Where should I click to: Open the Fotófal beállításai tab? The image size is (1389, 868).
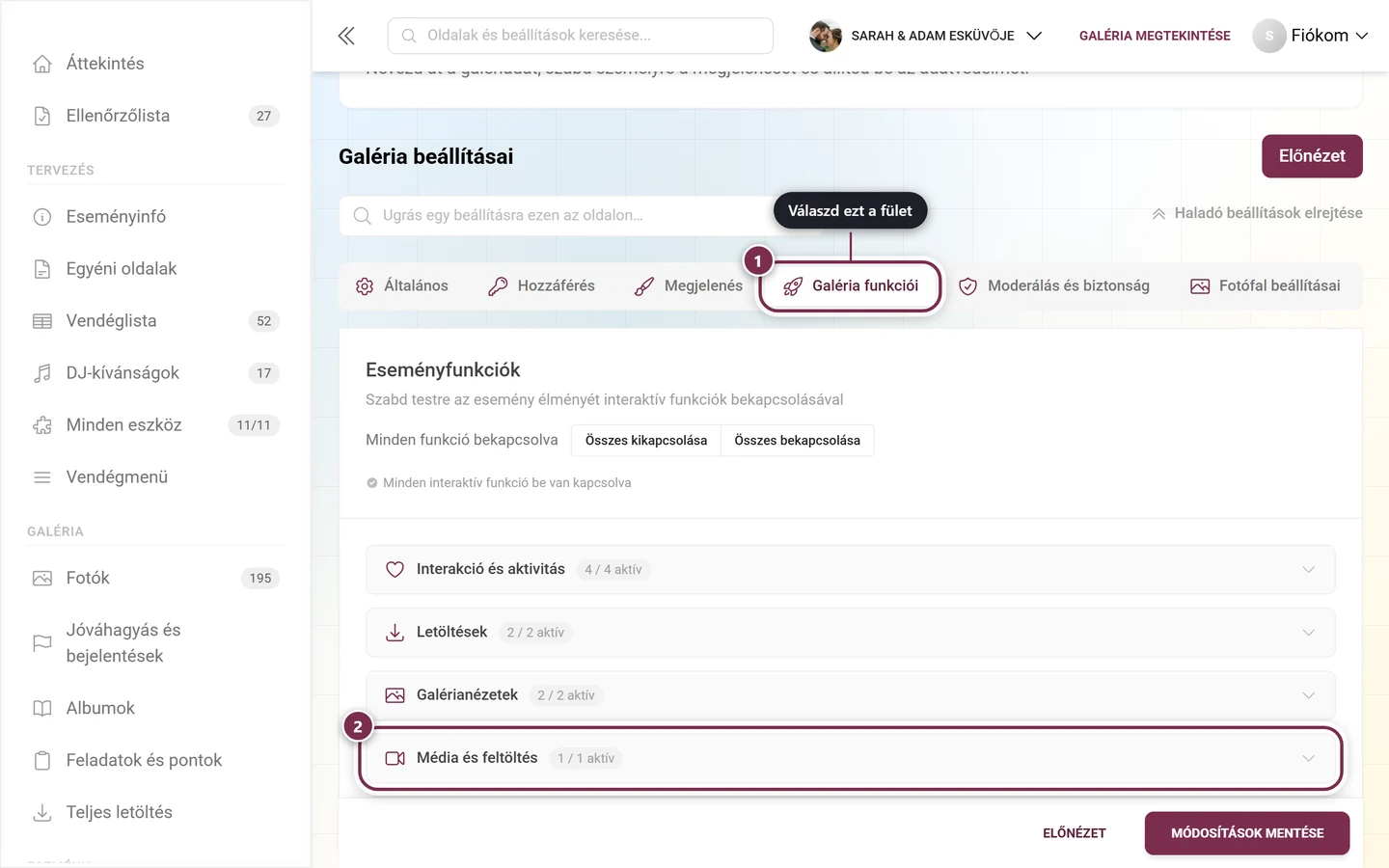(x=1266, y=286)
